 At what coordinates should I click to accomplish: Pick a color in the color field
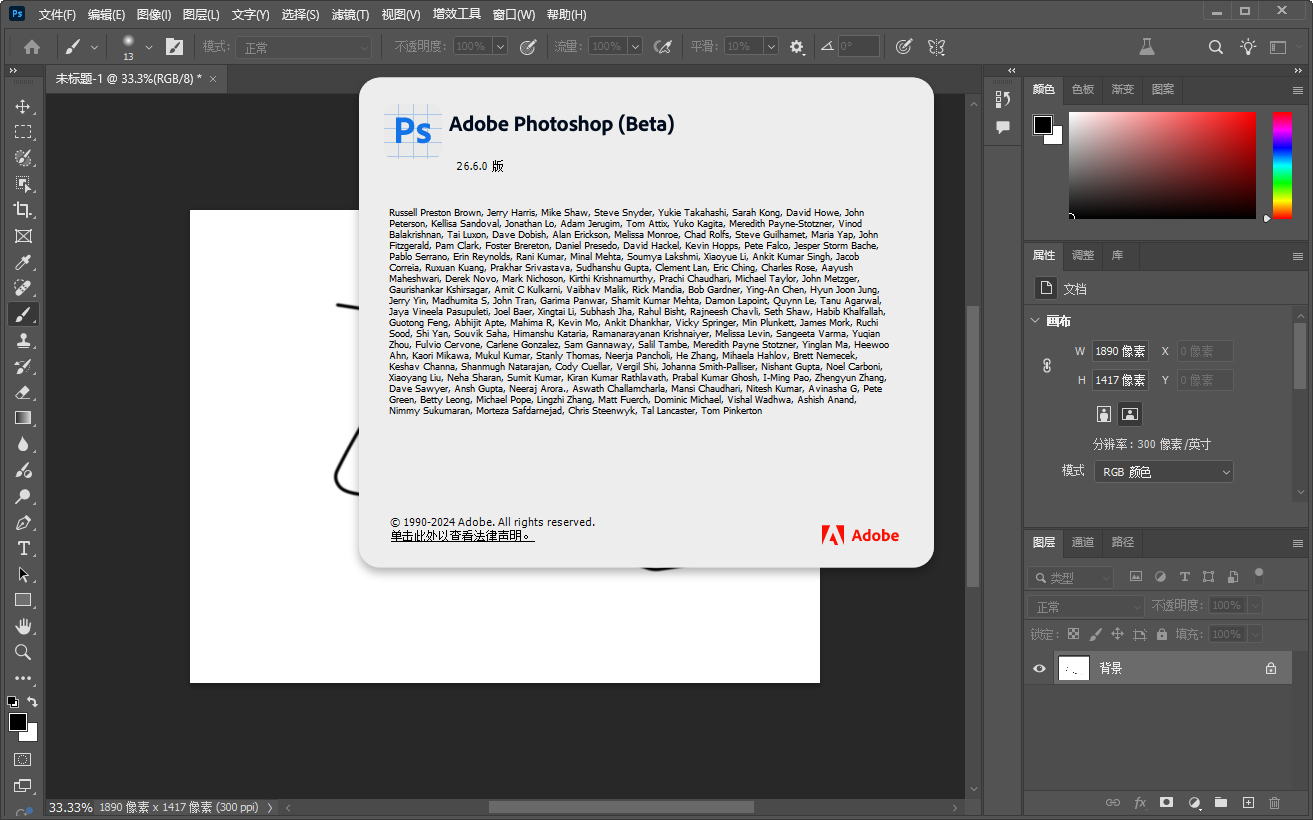point(1161,165)
